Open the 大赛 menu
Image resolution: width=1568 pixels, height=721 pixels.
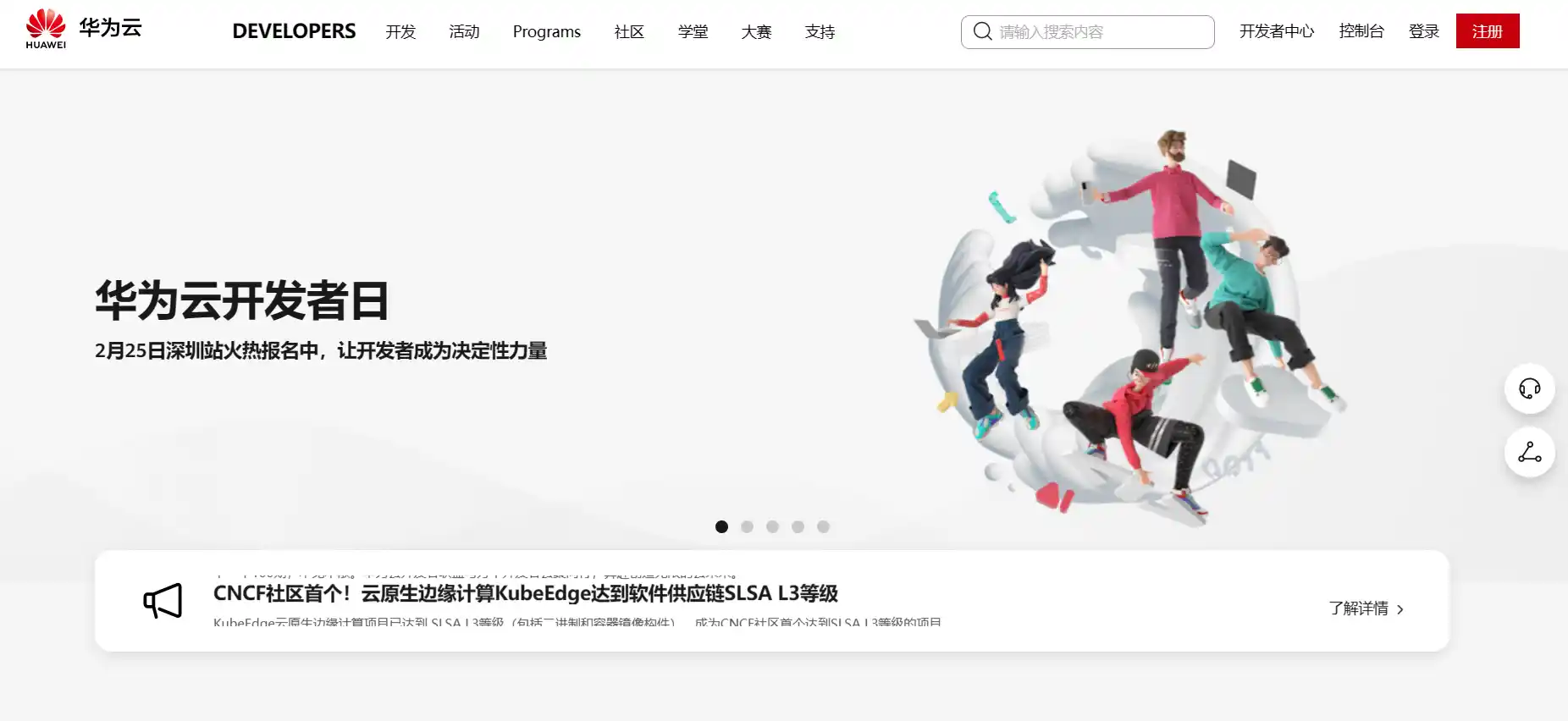click(756, 31)
